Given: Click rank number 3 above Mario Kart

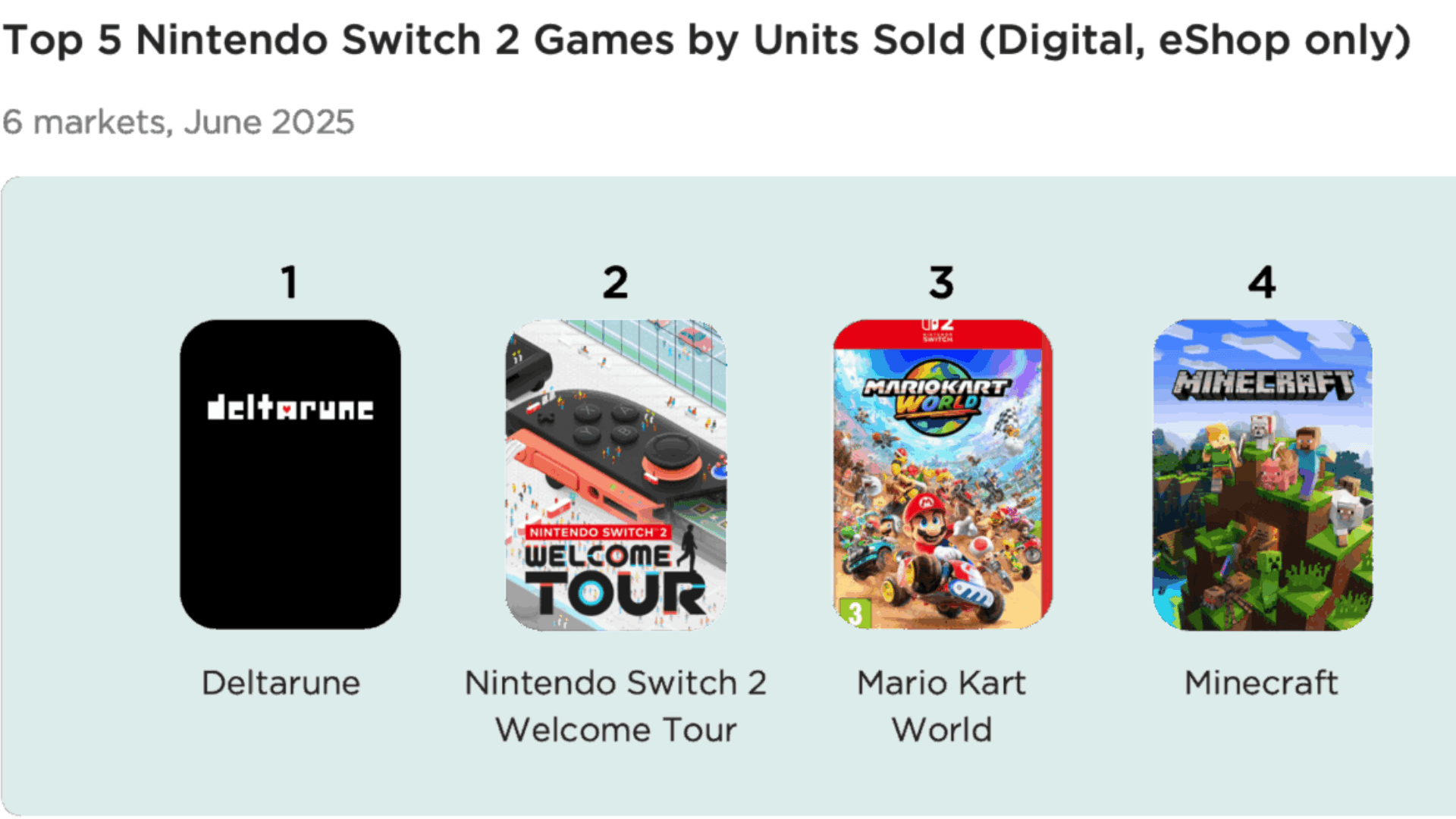Looking at the screenshot, I should [x=941, y=282].
